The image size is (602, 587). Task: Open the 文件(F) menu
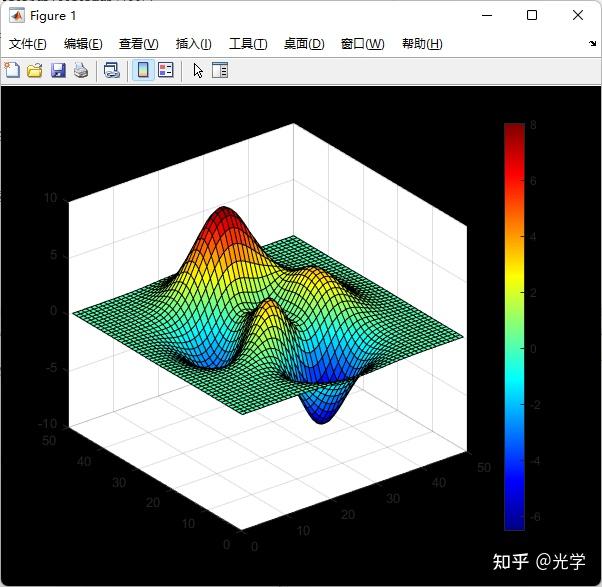(28, 44)
